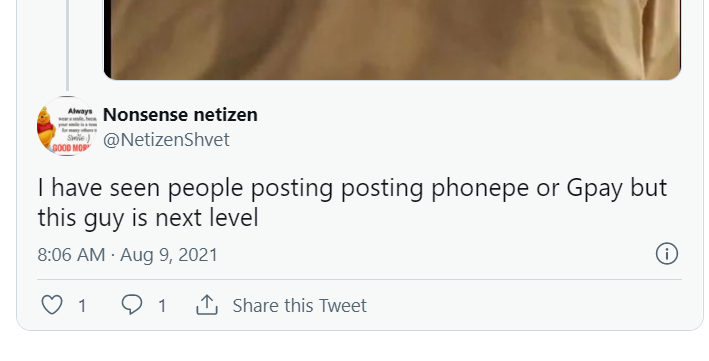Open the Twitter info circle icon

click(x=667, y=253)
